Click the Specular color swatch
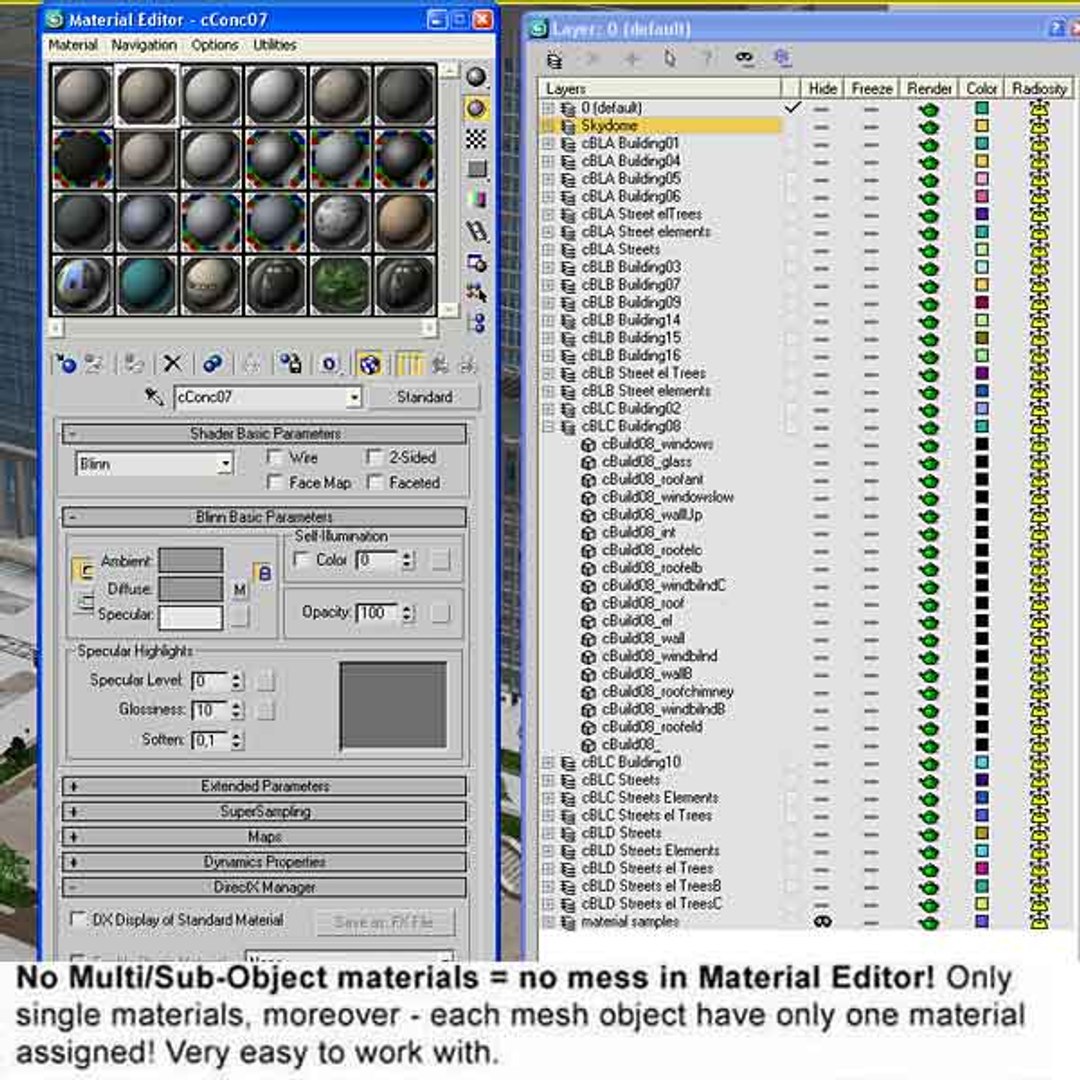 [x=191, y=617]
